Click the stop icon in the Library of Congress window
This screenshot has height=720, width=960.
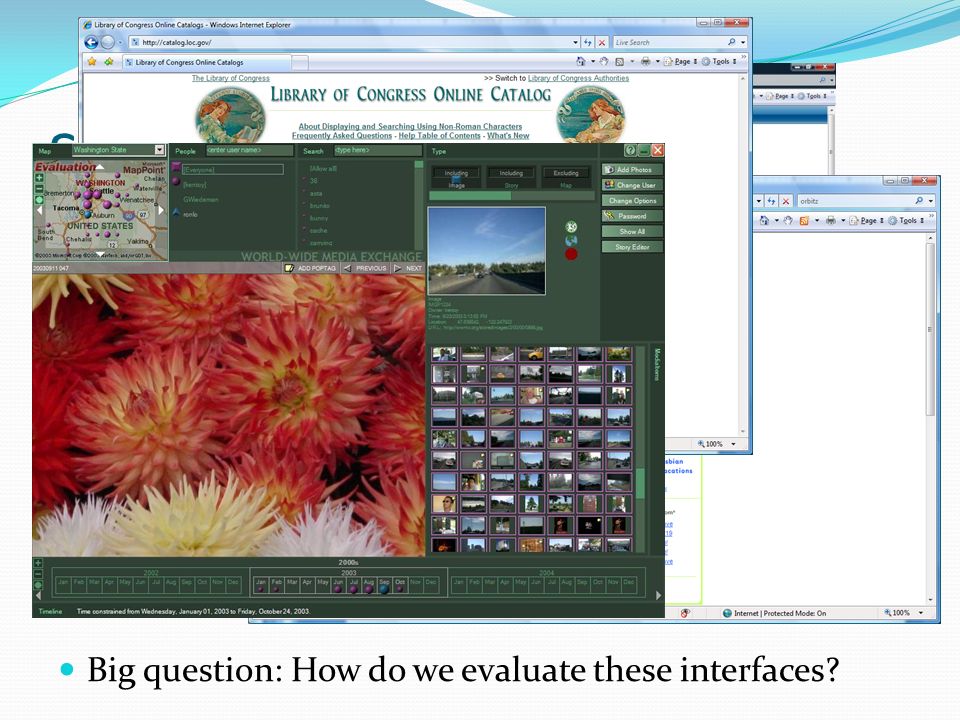(602, 42)
